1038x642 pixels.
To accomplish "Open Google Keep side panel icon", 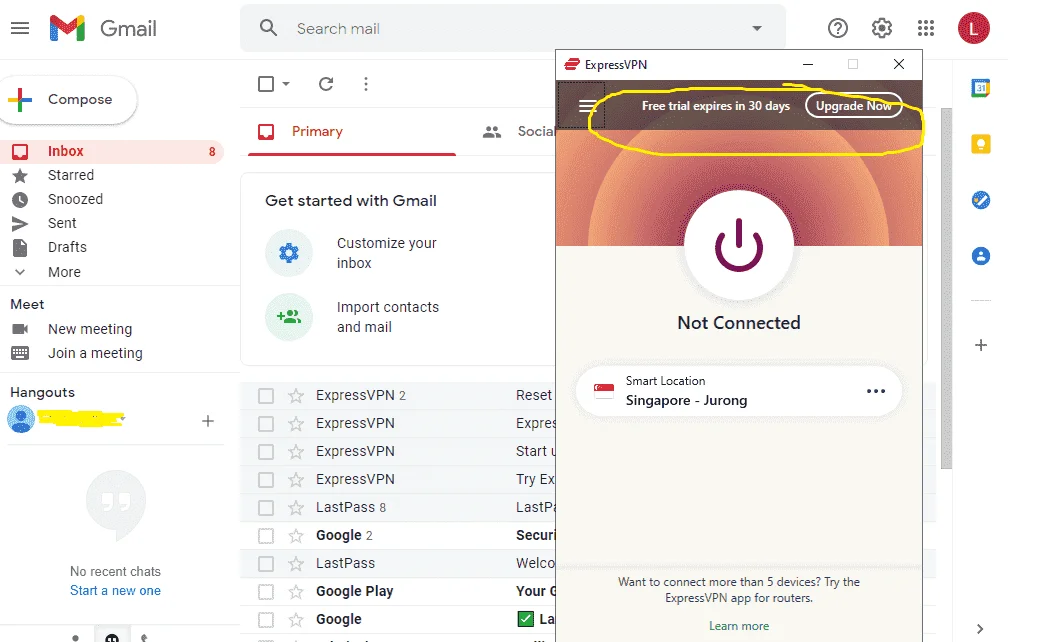I will [980, 144].
